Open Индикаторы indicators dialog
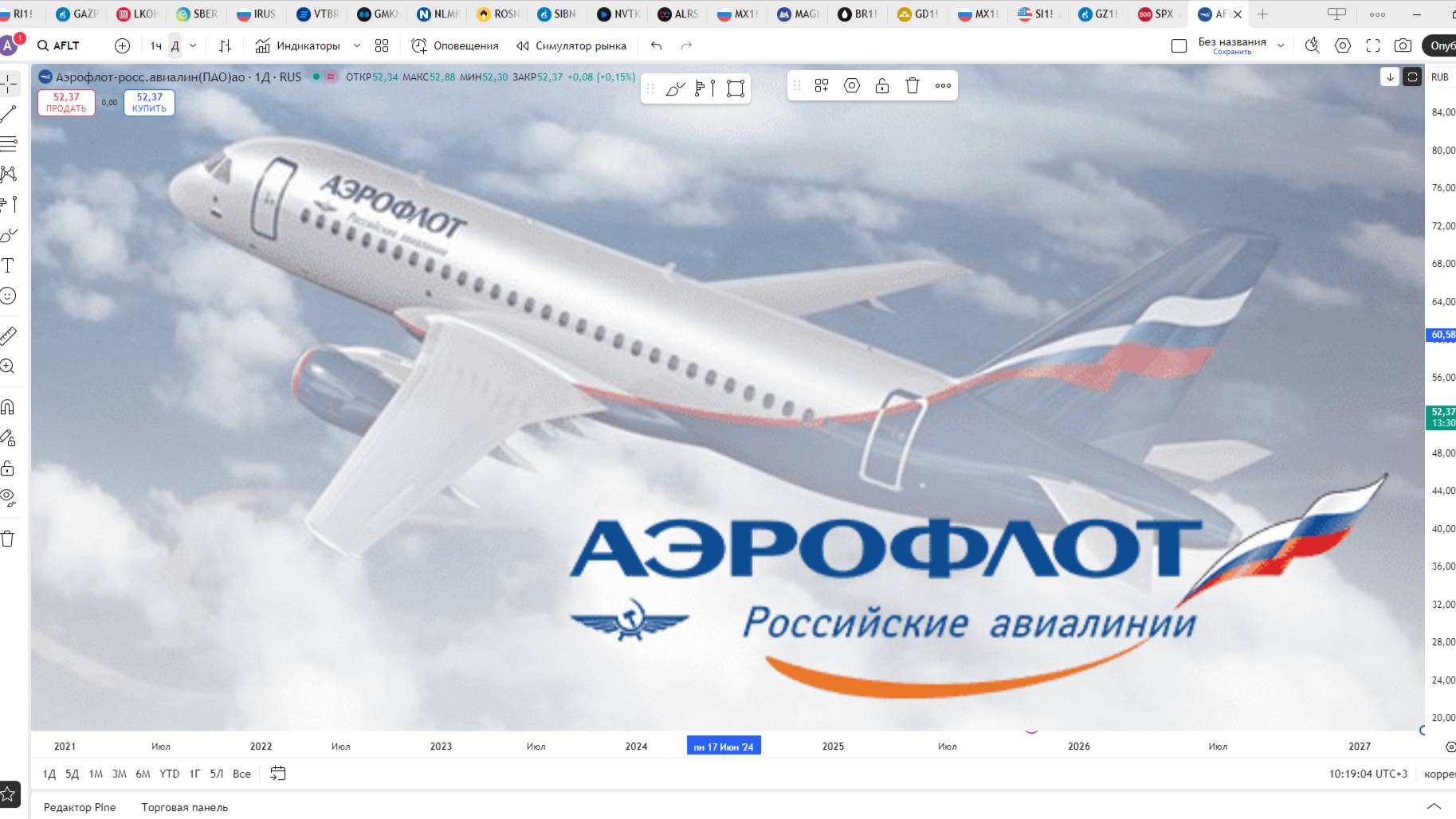 click(297, 45)
